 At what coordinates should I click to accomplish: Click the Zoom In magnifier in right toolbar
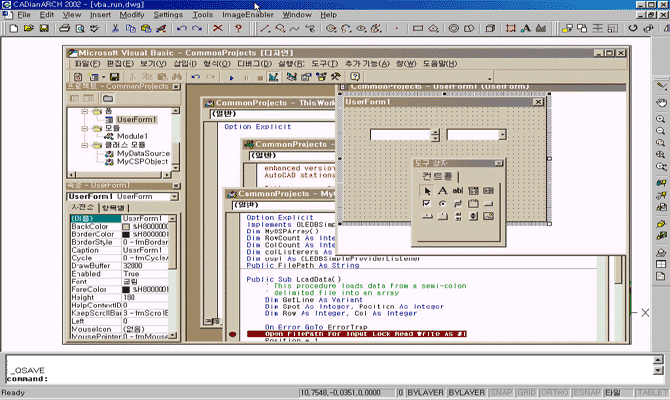point(661,119)
